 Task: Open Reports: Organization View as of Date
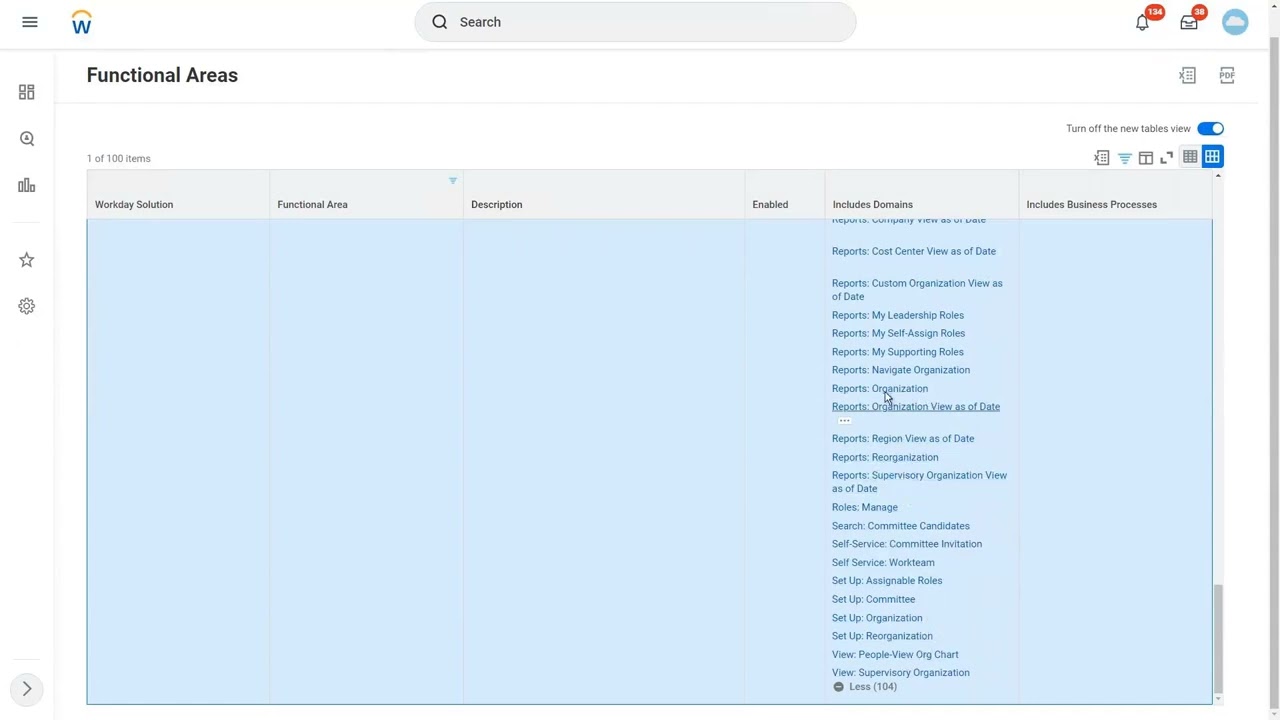click(916, 407)
